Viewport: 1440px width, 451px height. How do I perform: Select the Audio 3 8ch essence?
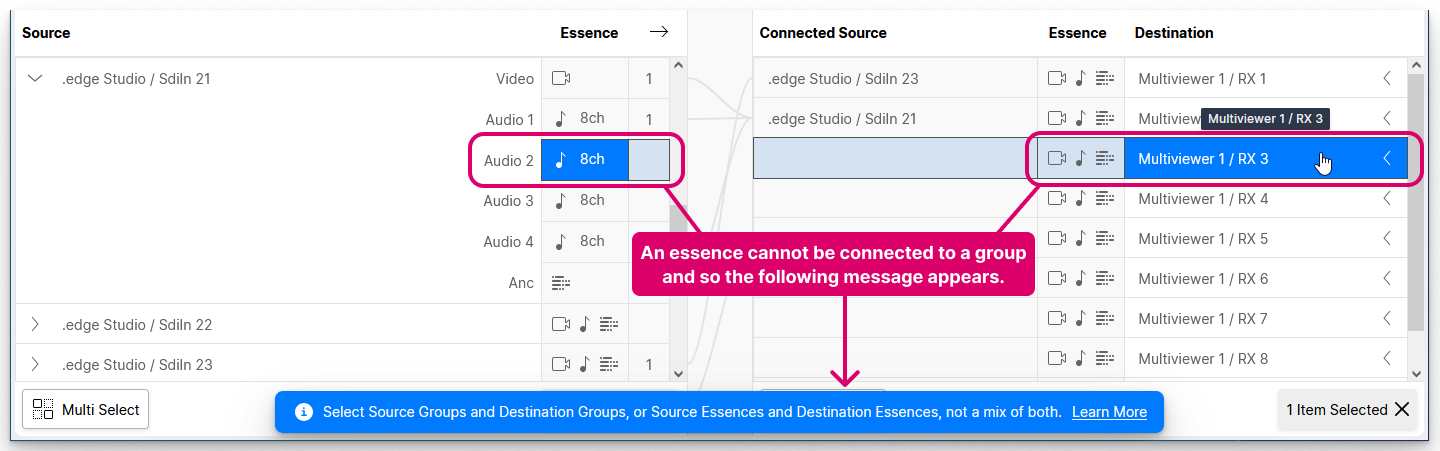click(584, 201)
